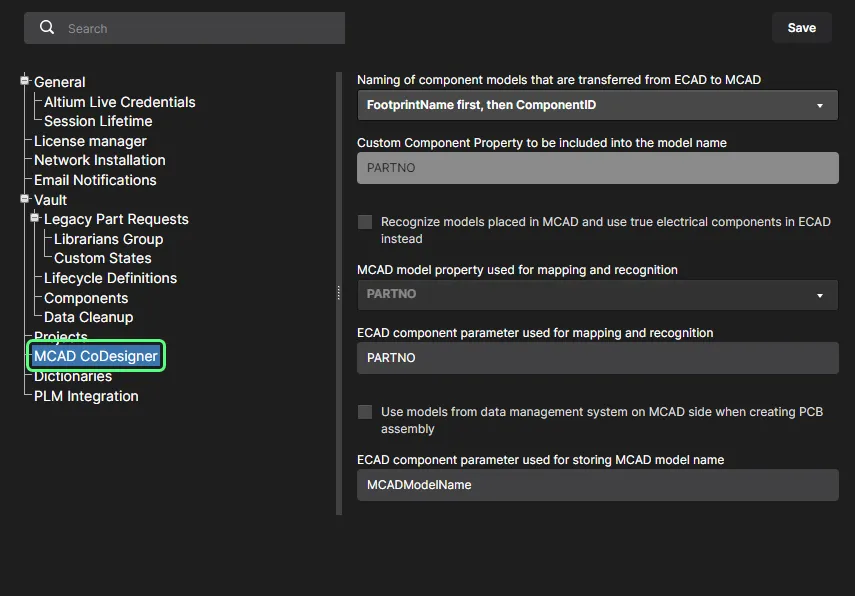Viewport: 855px width, 596px height.
Task: Select Lifecycle Definitions item
Action: [x=110, y=278]
